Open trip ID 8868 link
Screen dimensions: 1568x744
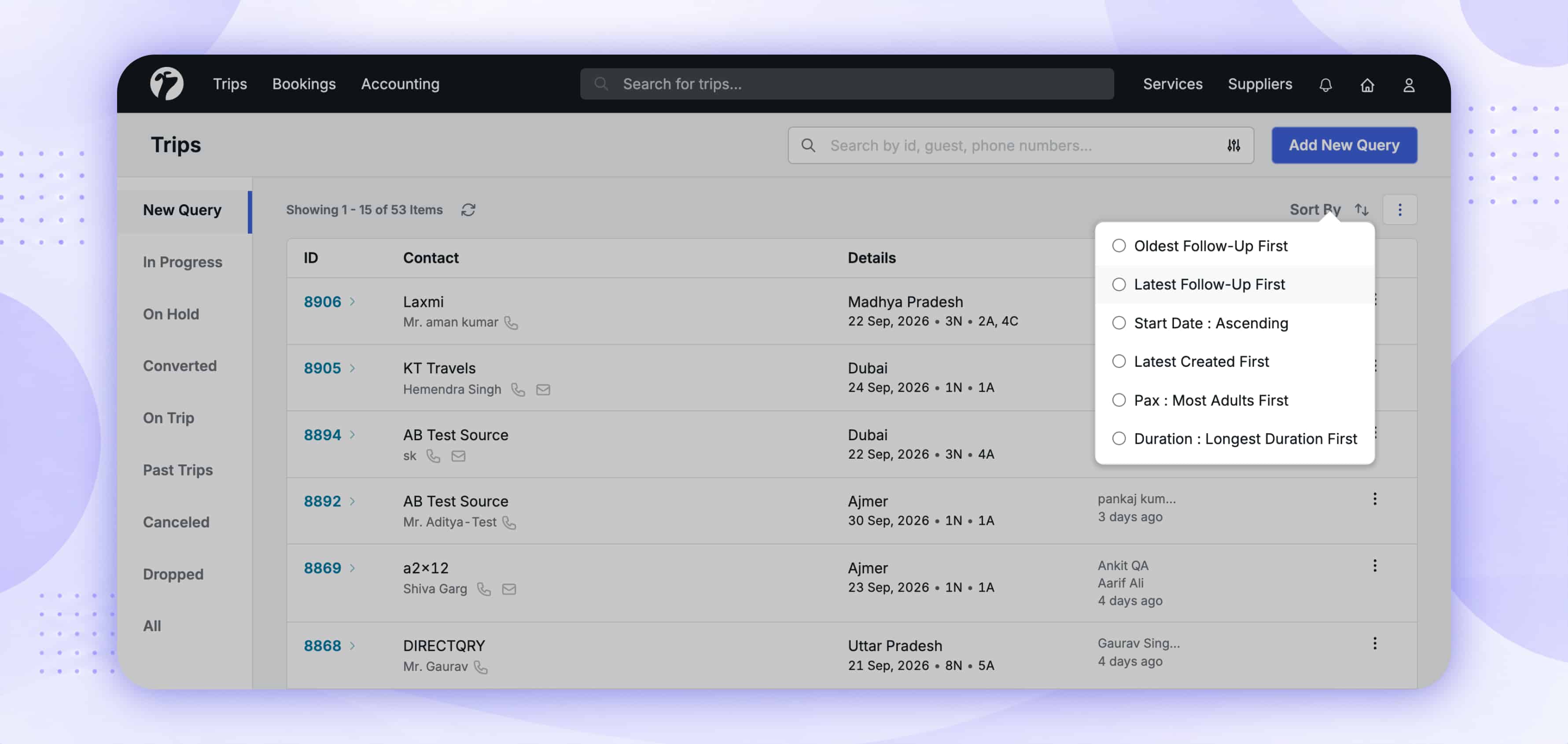coord(323,646)
